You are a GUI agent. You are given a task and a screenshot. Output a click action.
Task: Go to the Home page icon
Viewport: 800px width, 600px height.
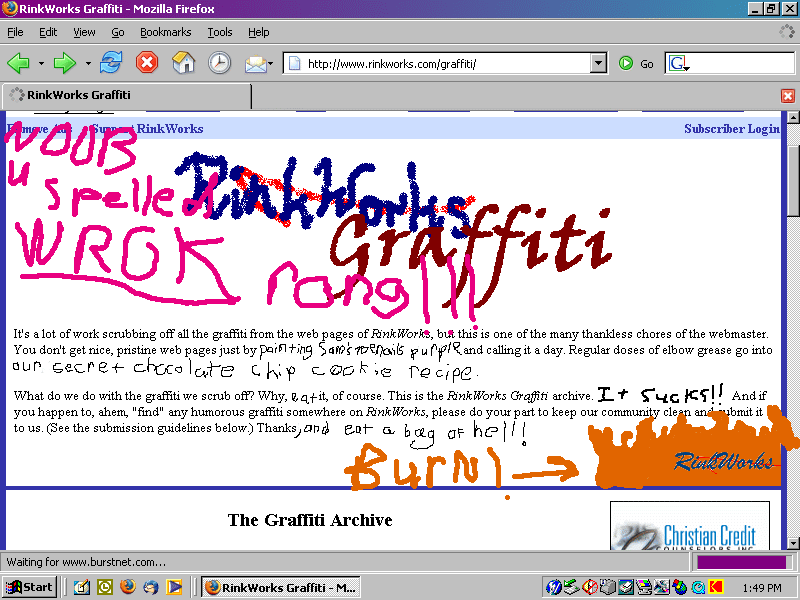coord(184,63)
